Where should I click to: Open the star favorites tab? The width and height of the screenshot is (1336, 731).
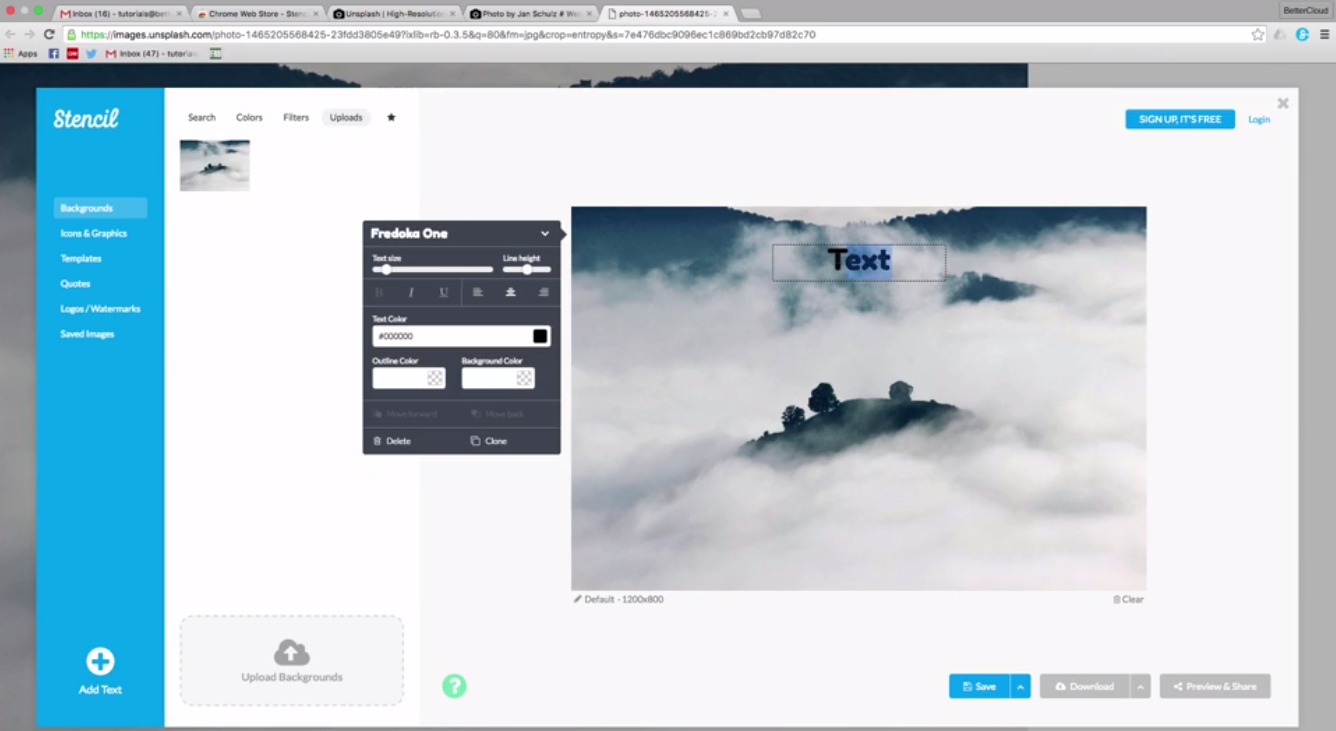391,117
